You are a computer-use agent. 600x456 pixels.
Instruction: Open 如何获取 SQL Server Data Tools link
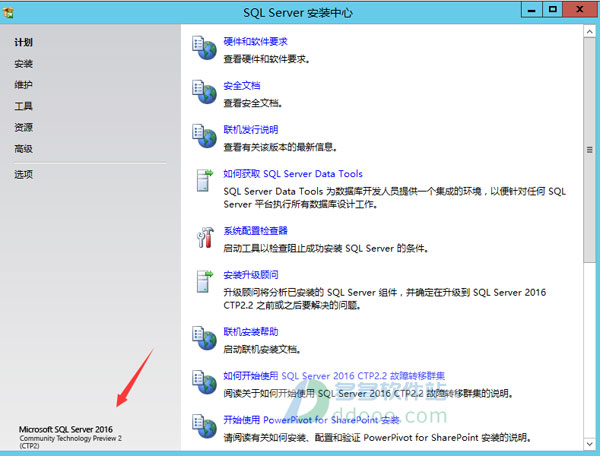293,174
